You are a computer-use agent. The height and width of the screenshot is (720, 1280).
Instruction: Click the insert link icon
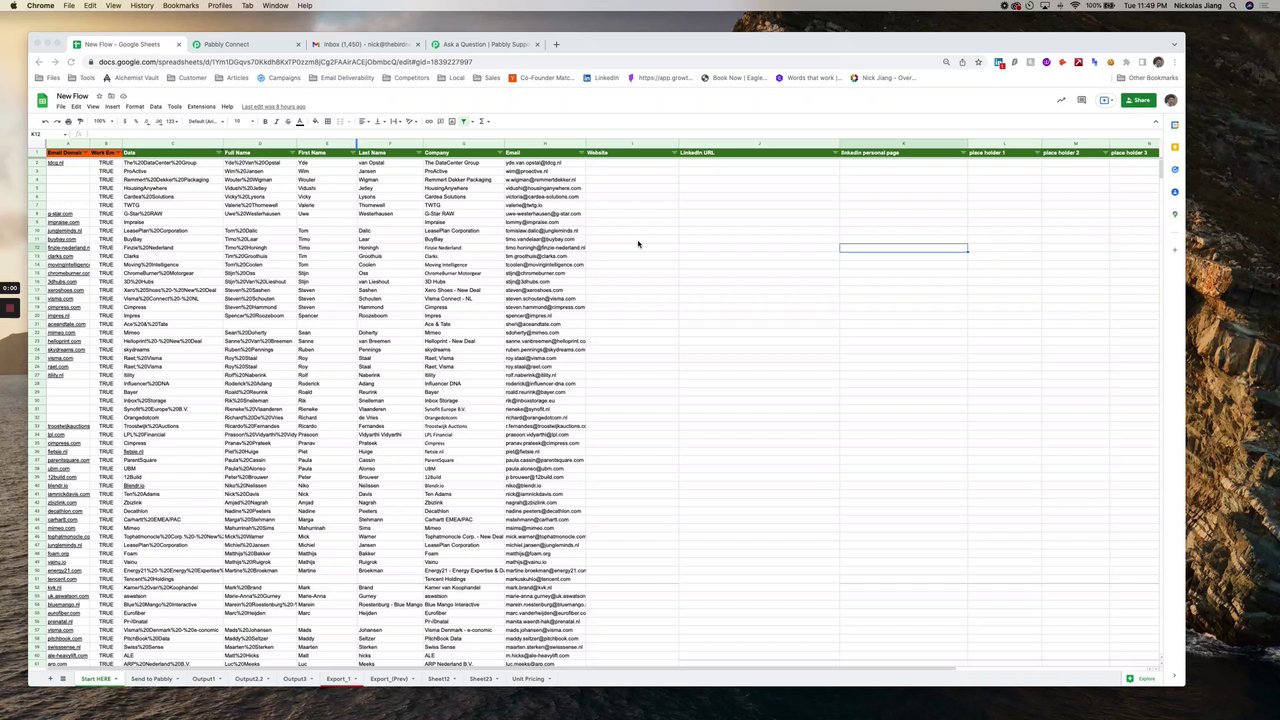429,121
